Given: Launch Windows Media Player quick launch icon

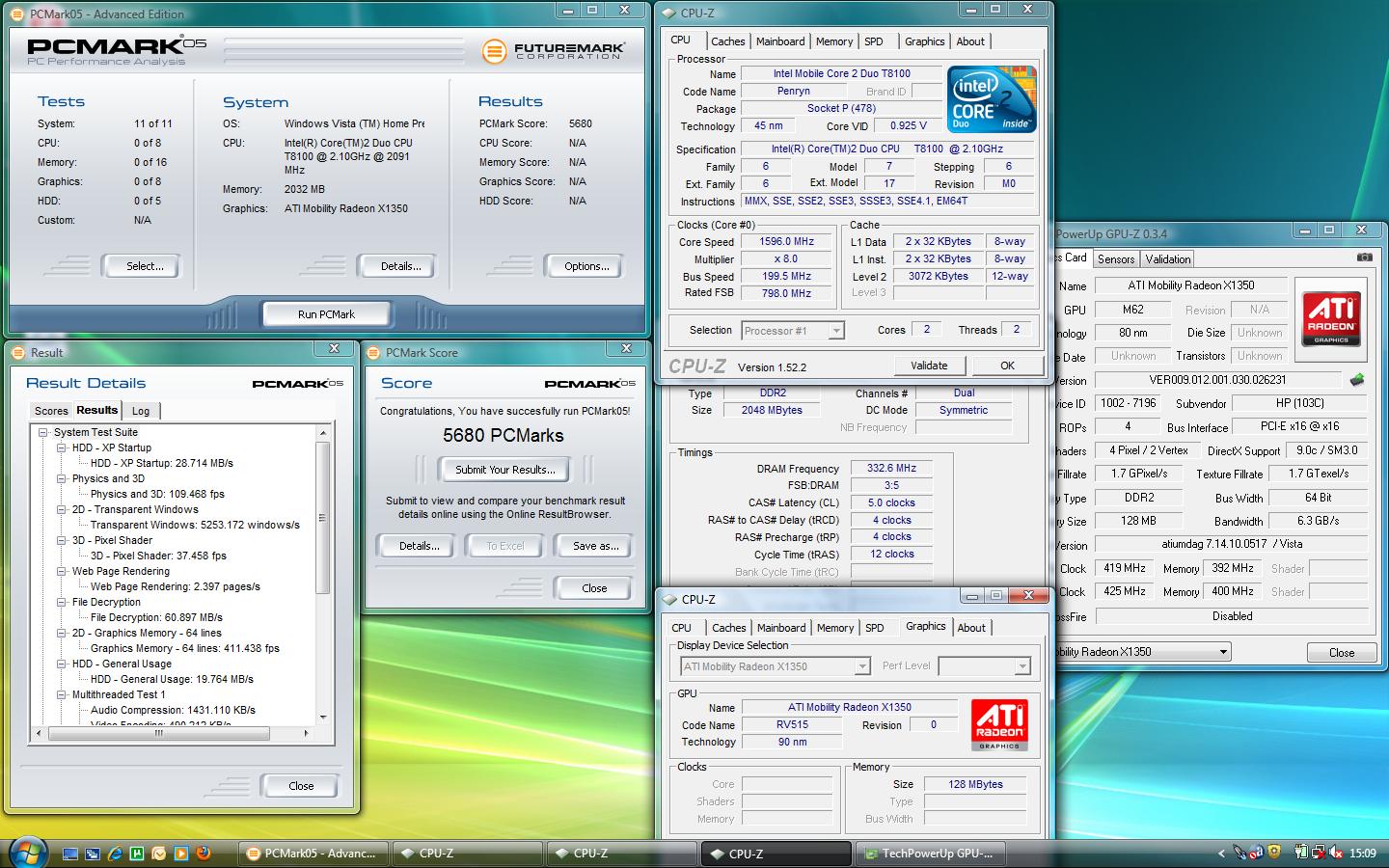Looking at the screenshot, I should [x=181, y=854].
